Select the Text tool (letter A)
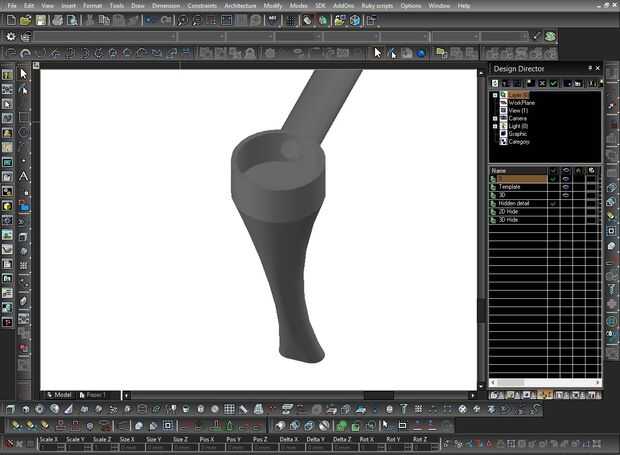Image resolution: width=620 pixels, height=455 pixels. pos(23,176)
